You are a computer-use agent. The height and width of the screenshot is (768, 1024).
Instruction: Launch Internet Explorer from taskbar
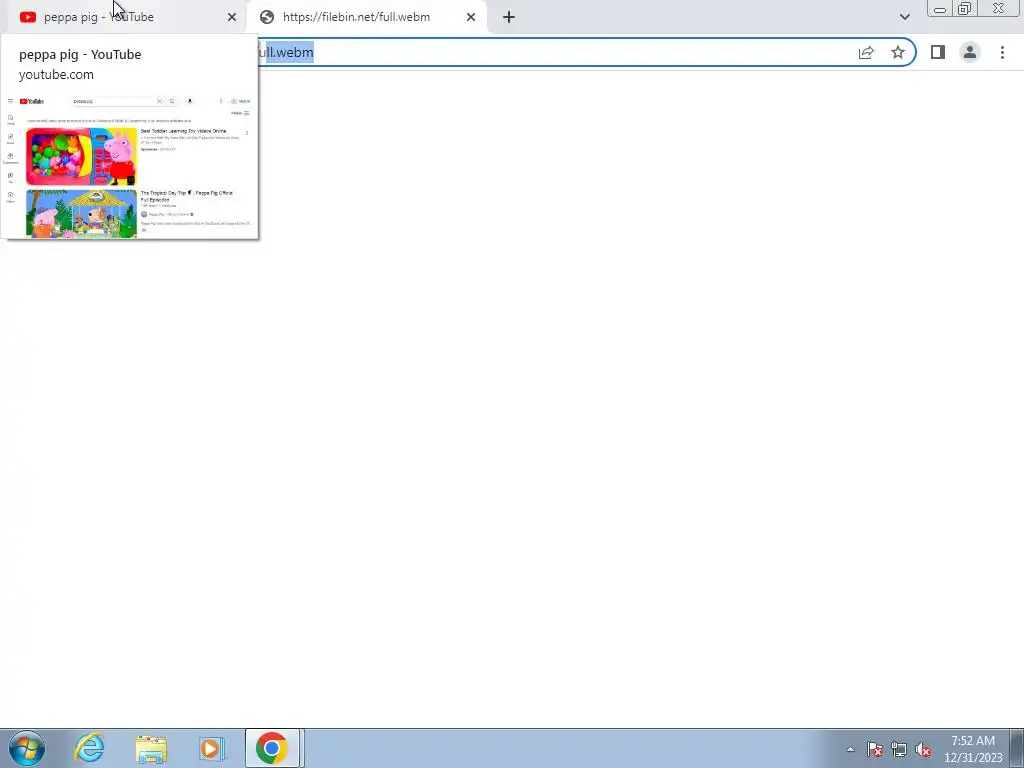tap(89, 748)
